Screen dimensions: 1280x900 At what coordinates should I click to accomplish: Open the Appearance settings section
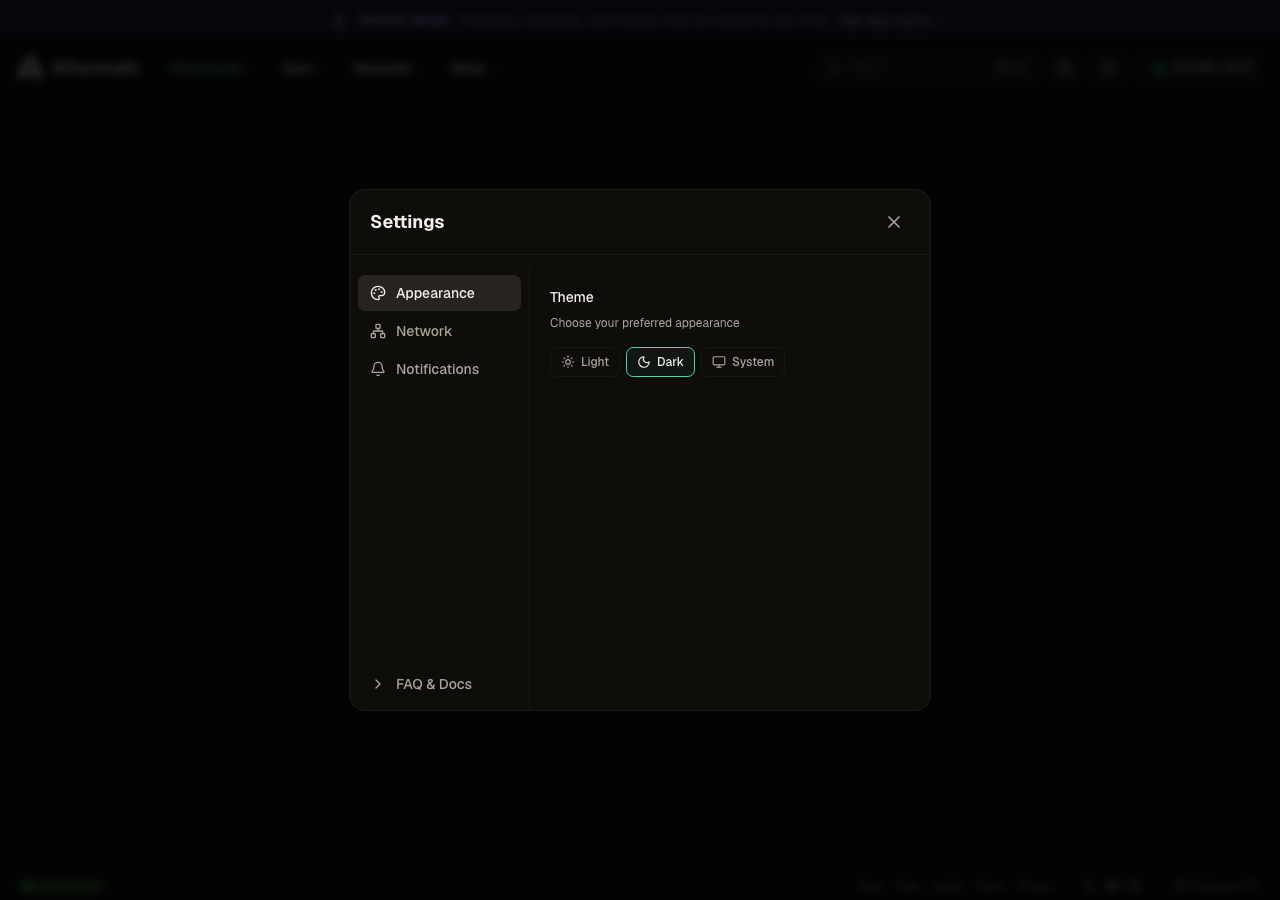click(439, 293)
